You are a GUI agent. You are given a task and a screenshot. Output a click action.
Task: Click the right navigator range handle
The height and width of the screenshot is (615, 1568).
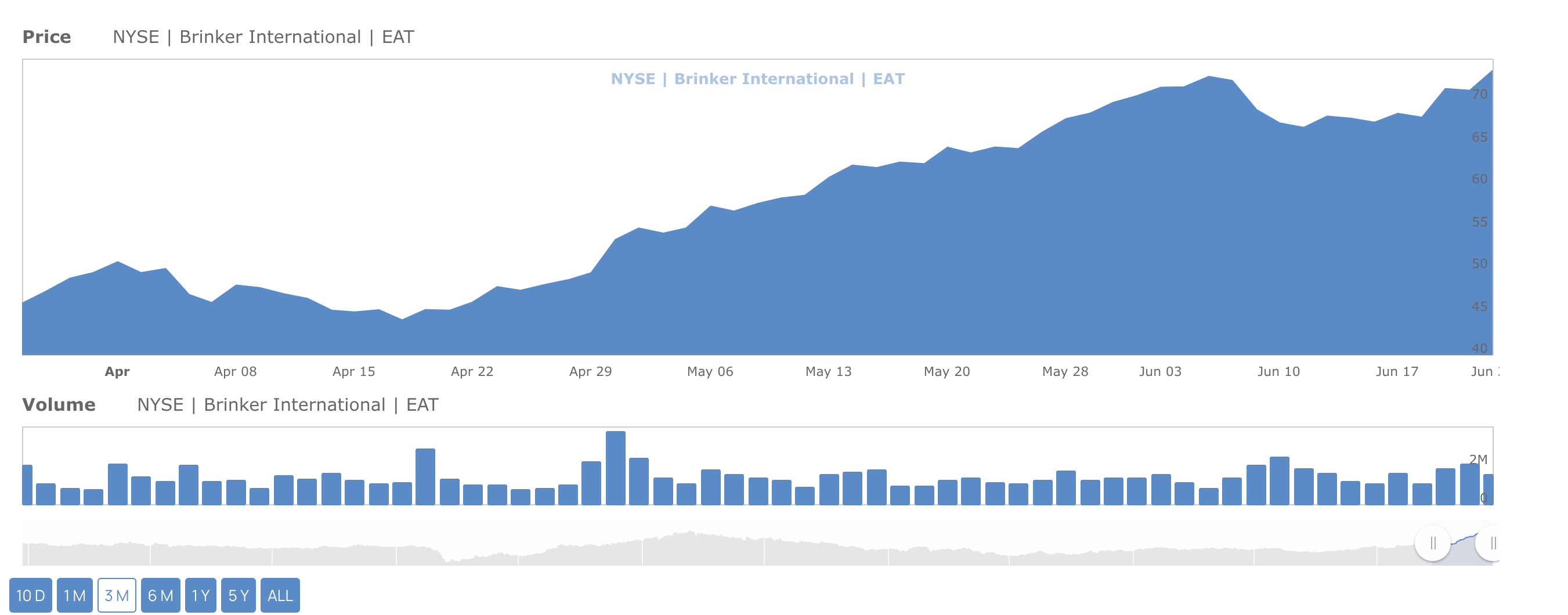pyautogui.click(x=1491, y=542)
